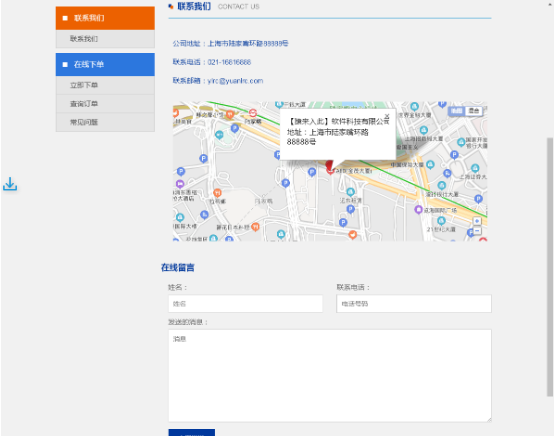Open the 在线下单 blue sidebar header
Viewport: 554px width, 436px height.
point(105,64)
